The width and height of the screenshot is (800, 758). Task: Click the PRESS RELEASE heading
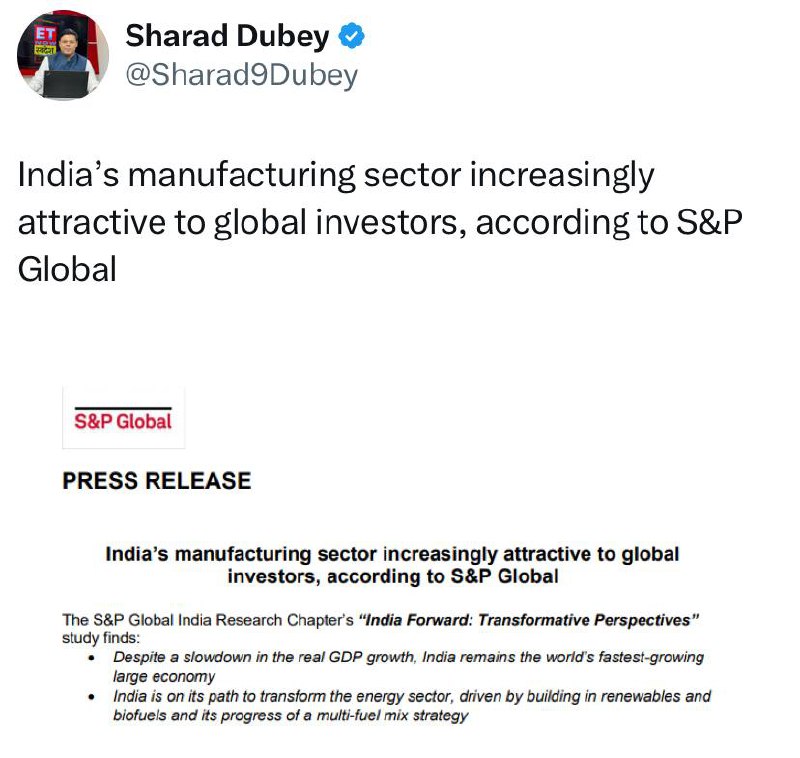coord(157,481)
